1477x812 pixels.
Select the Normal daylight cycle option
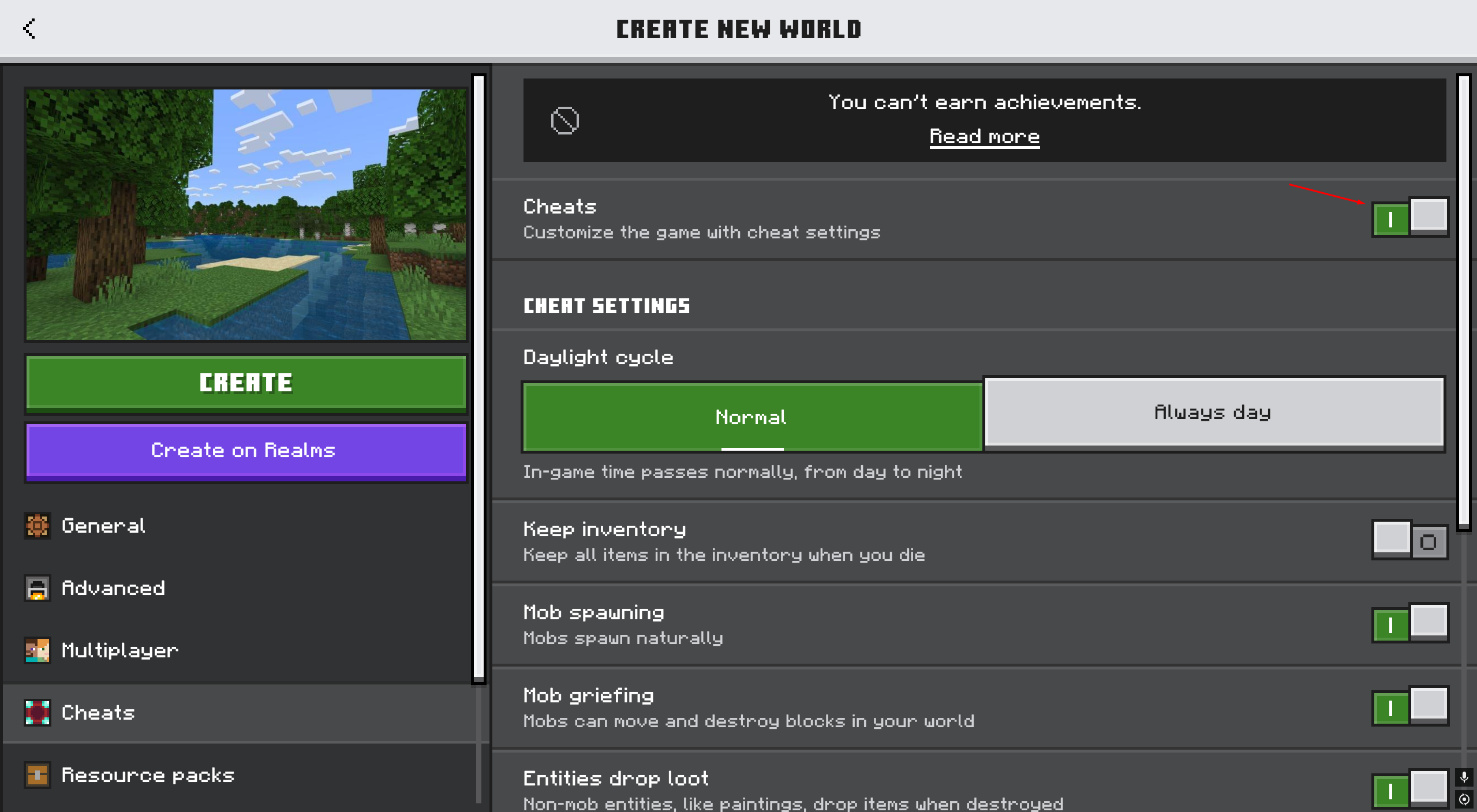point(750,417)
